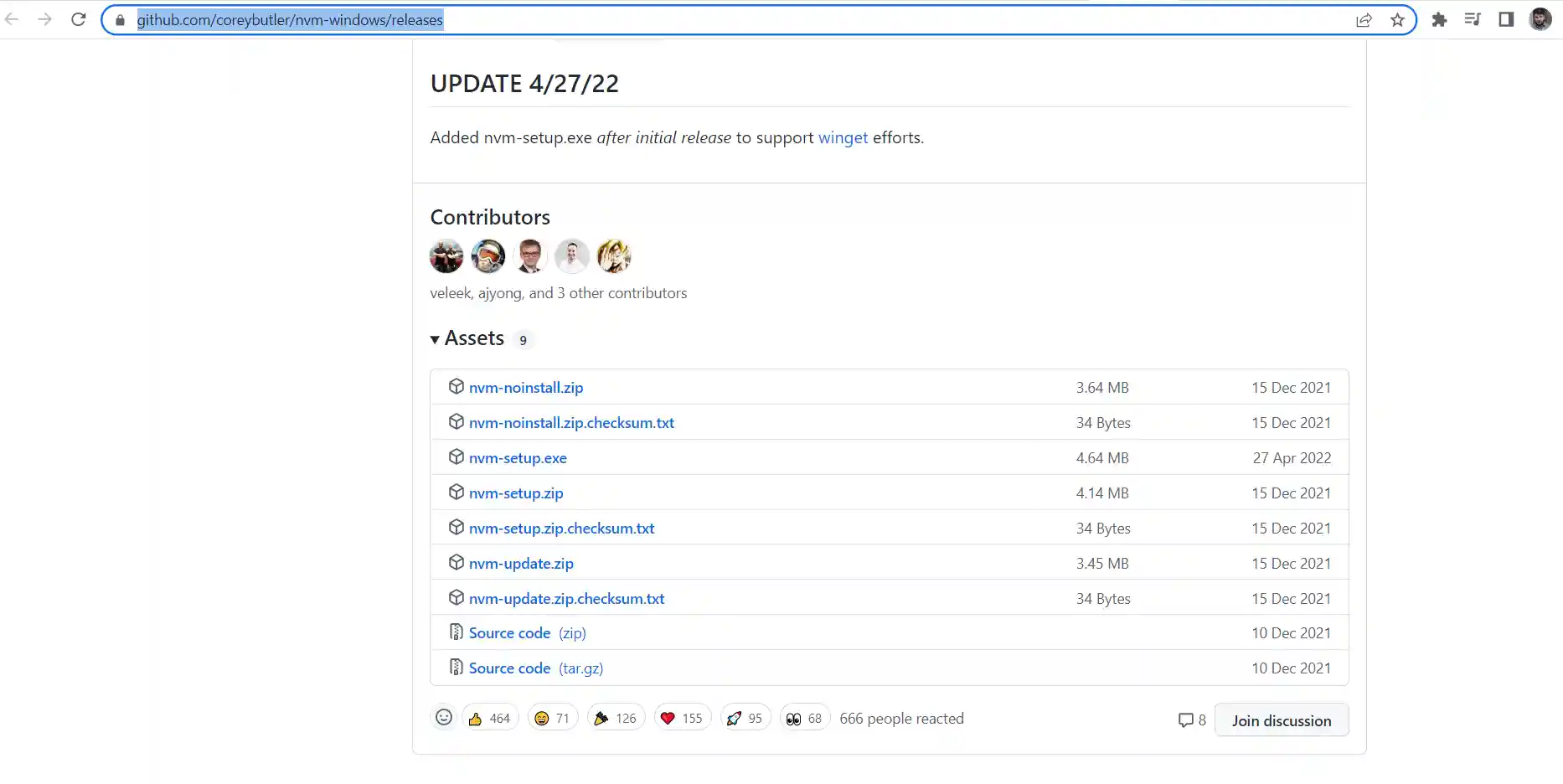The height and width of the screenshot is (784, 1563).
Task: Toggle laugh reaction with 71
Action: [553, 718]
